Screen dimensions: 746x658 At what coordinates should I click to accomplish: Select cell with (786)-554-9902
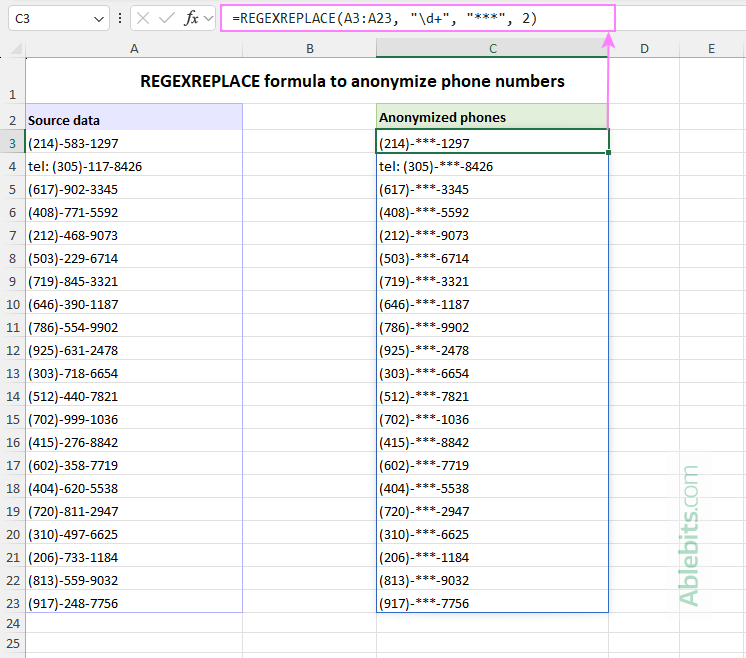(134, 325)
